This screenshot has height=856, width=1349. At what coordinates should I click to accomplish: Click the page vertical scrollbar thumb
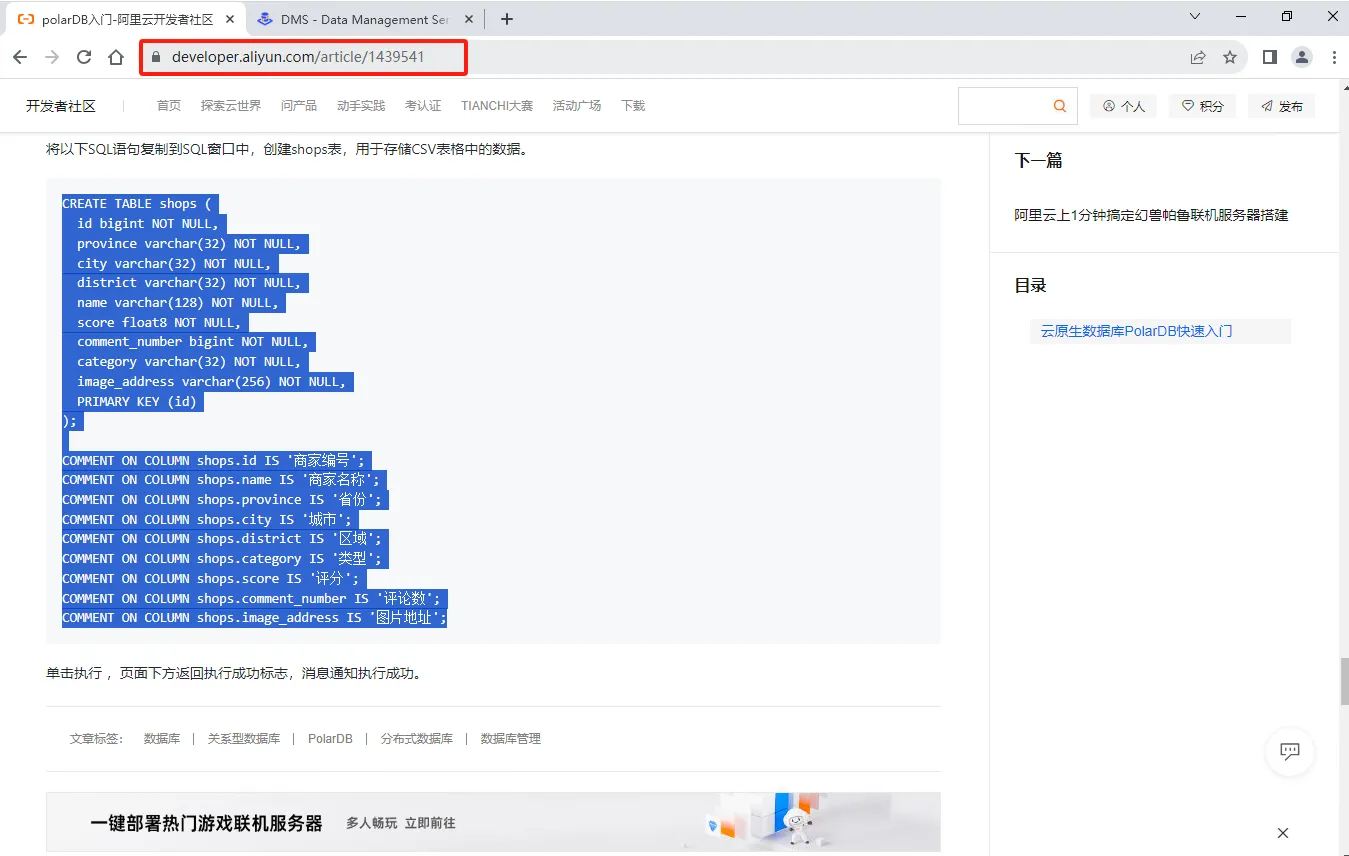tap(1344, 683)
